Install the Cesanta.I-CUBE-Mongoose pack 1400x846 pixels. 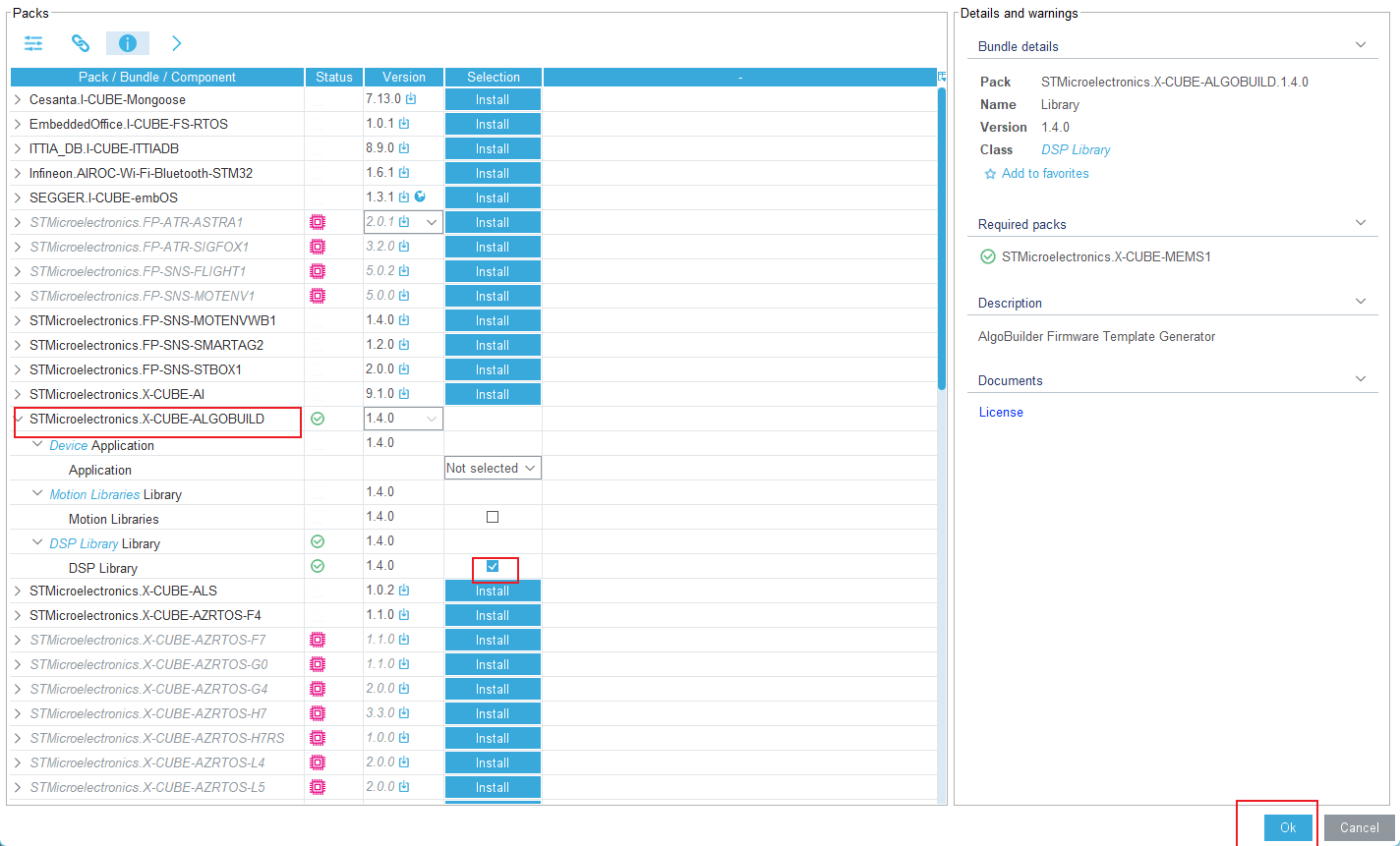[x=493, y=99]
